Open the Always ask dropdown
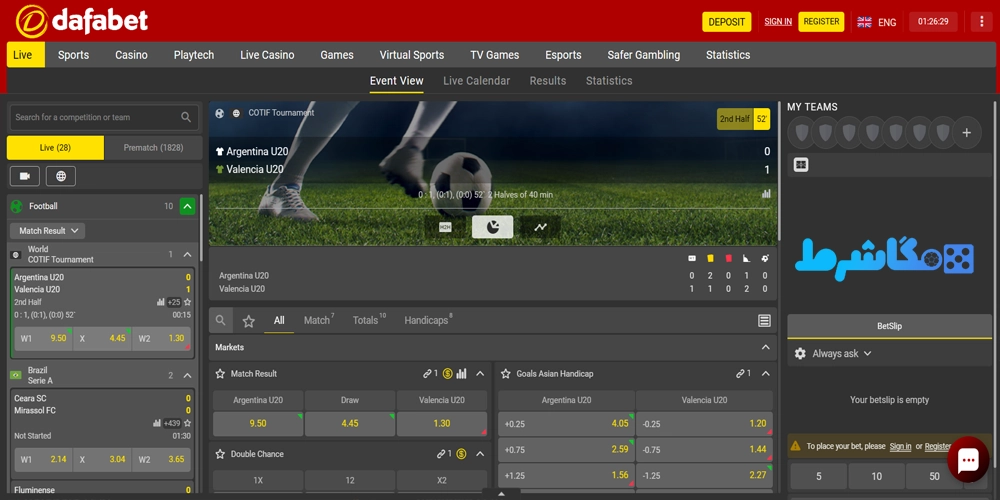 (x=841, y=353)
